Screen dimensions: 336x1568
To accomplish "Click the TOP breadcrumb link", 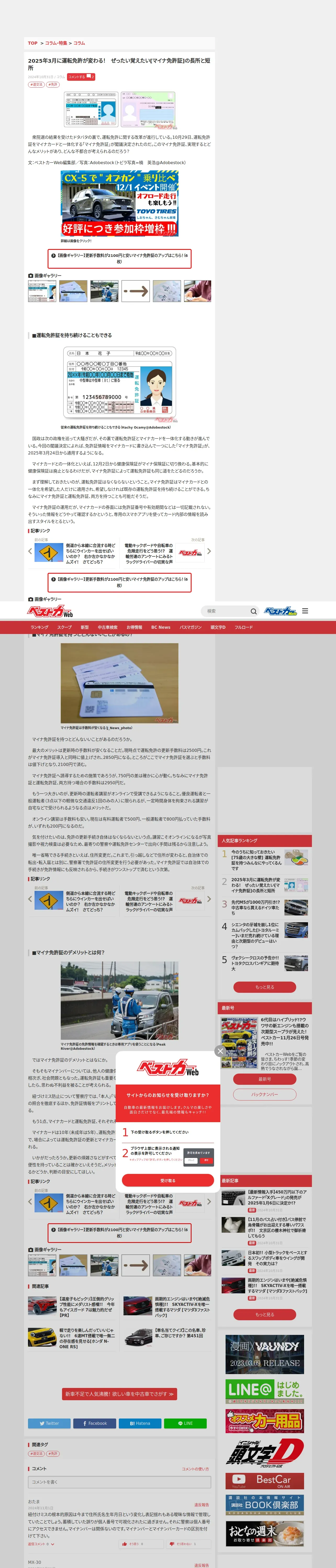I will (33, 43).
